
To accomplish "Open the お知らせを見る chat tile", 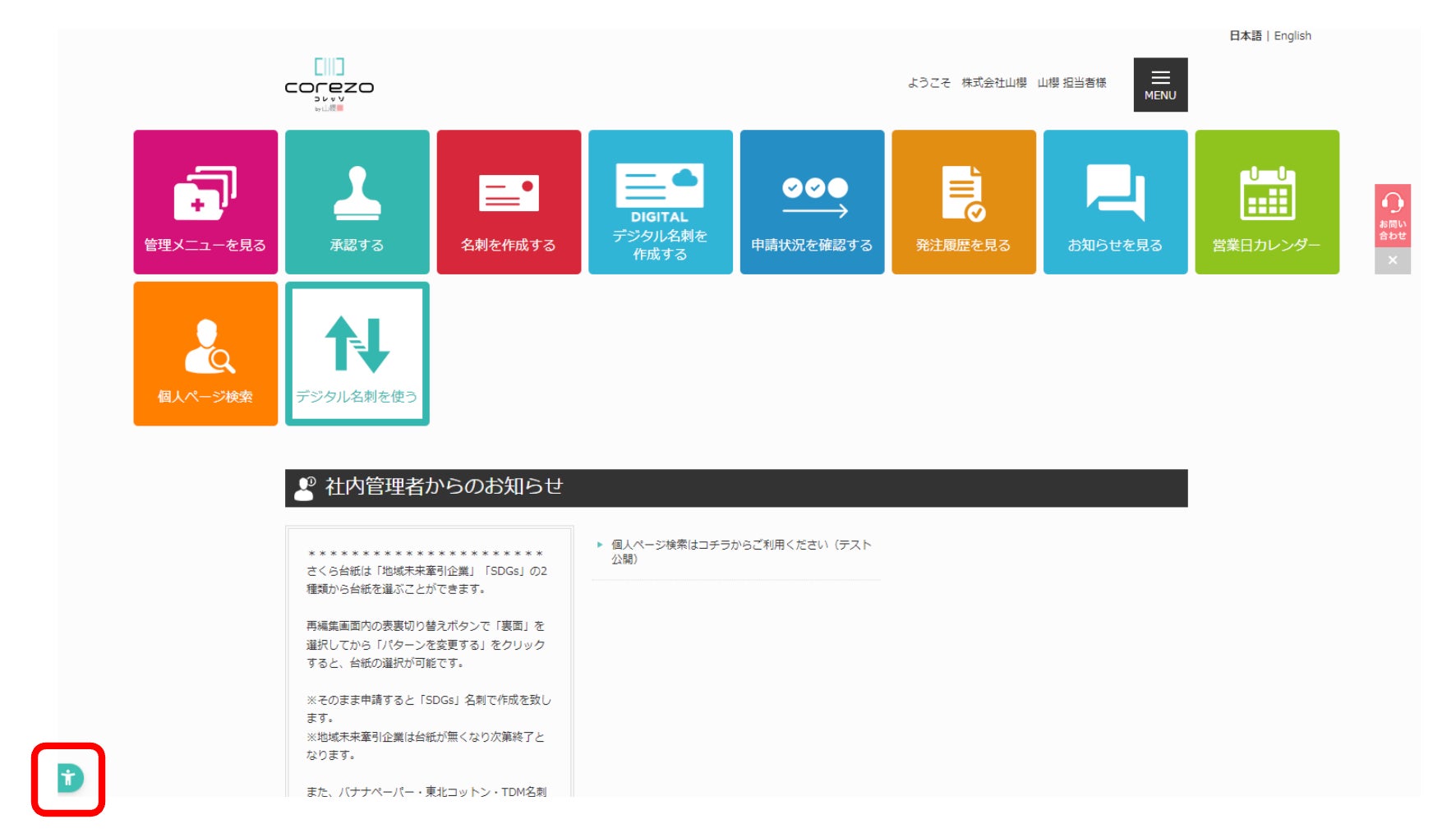I will (1116, 202).
